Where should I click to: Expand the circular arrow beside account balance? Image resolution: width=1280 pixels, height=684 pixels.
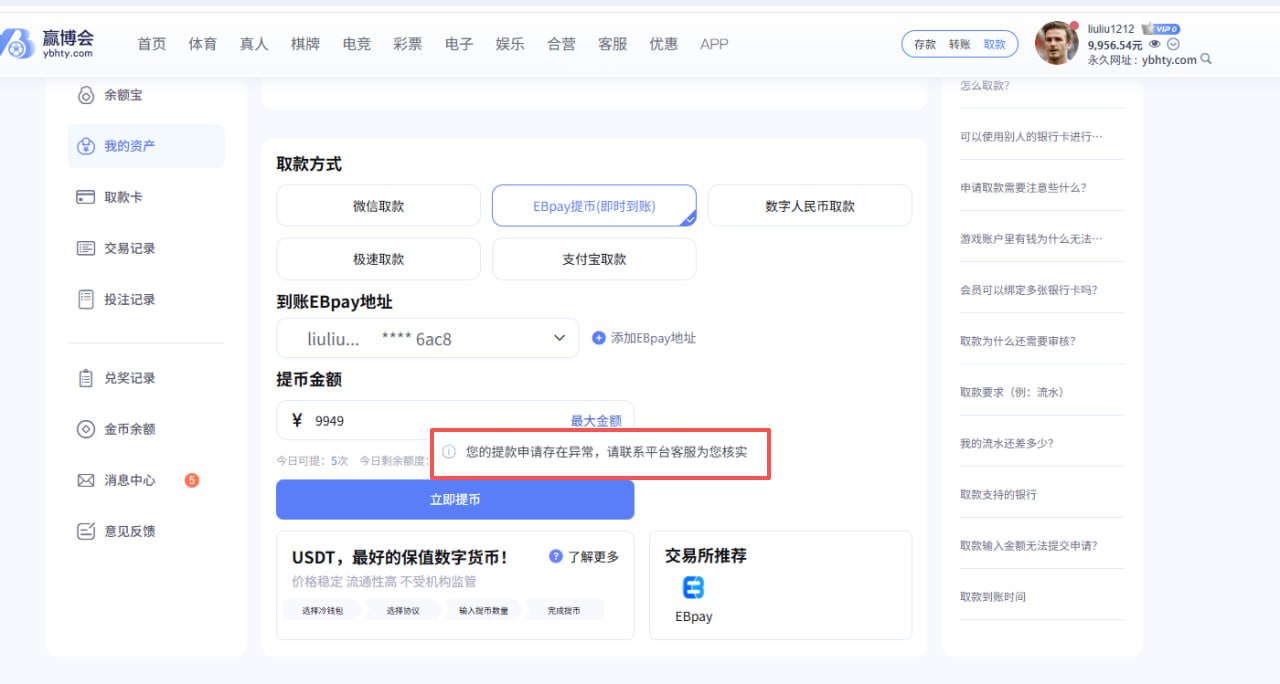(1173, 45)
